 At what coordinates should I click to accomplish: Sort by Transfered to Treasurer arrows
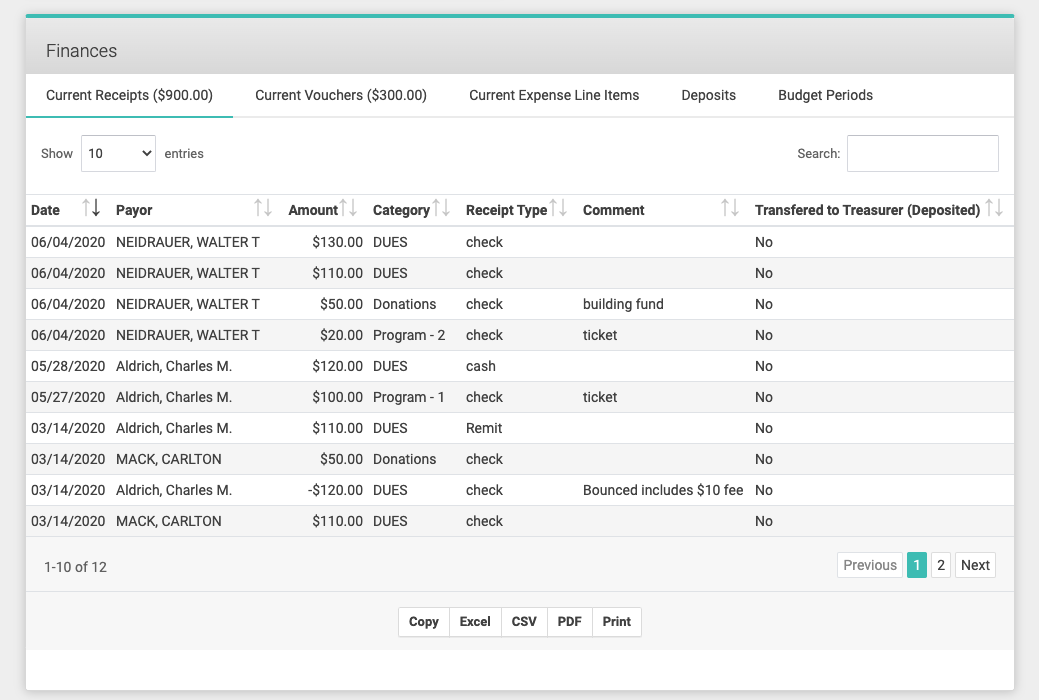[x=994, y=208]
